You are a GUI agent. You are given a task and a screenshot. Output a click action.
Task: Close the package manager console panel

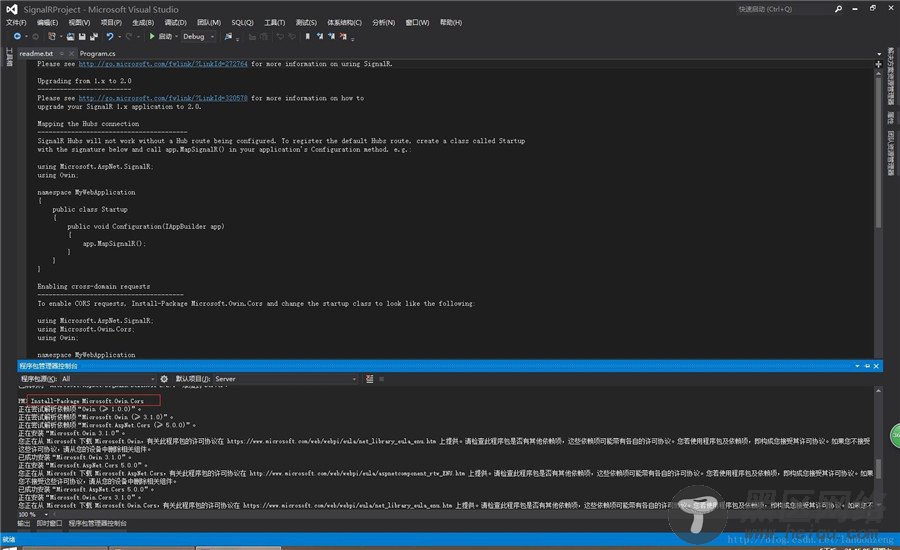click(x=876, y=366)
